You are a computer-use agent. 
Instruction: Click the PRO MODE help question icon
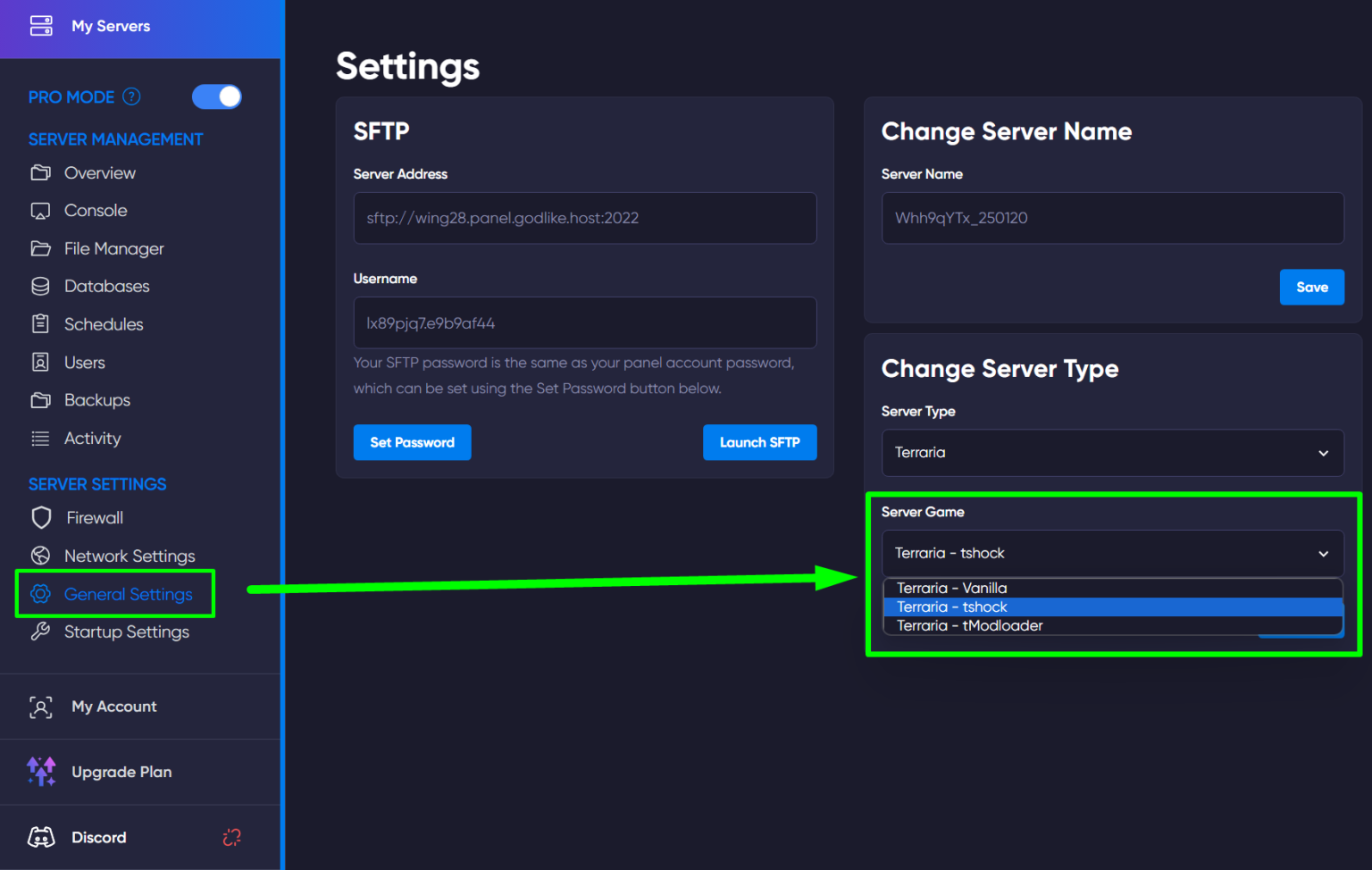tap(131, 96)
